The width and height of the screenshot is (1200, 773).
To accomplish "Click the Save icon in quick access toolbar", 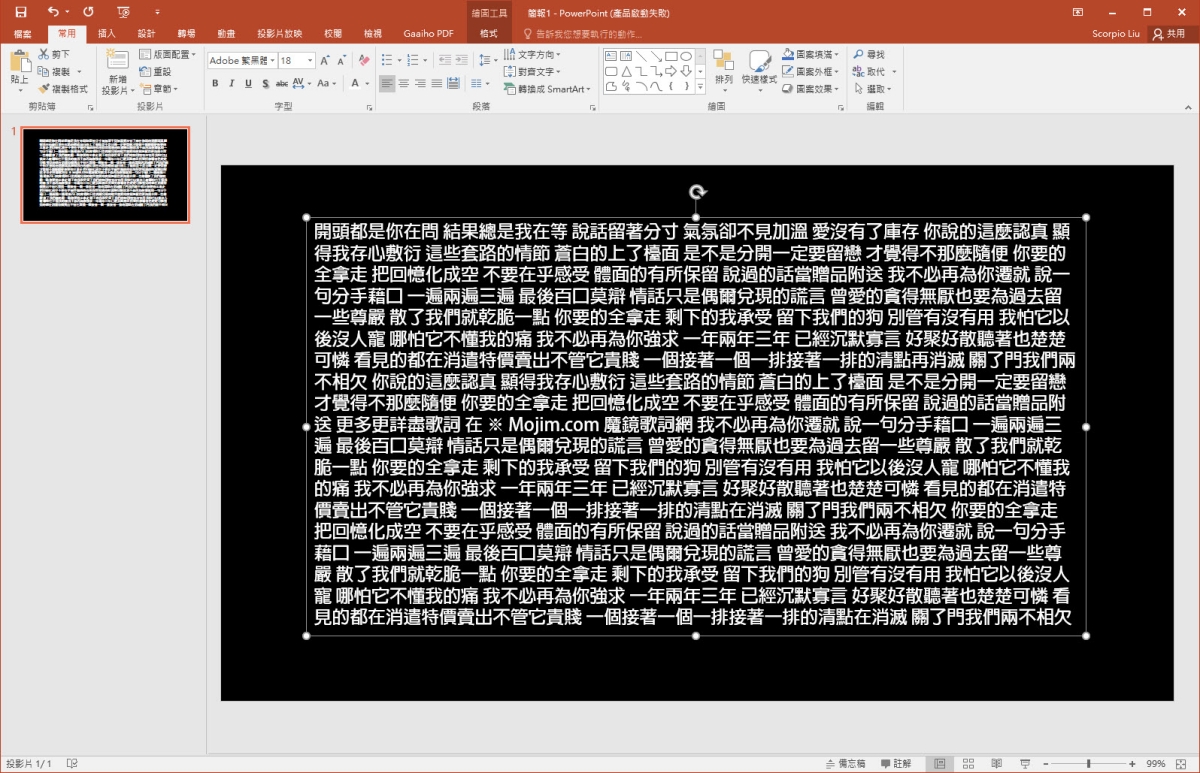I will (20, 12).
